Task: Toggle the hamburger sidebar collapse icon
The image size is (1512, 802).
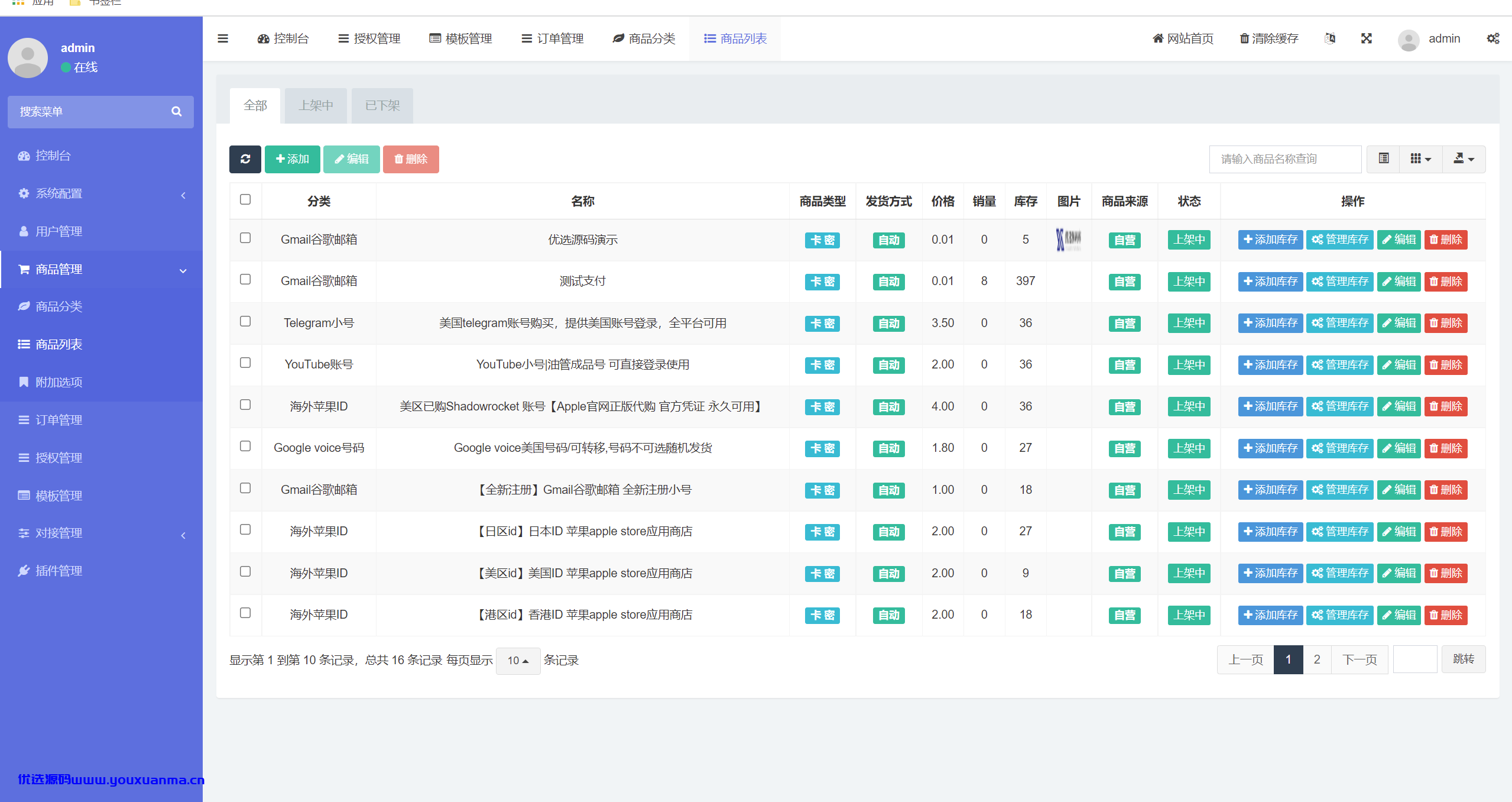Action: click(x=223, y=38)
